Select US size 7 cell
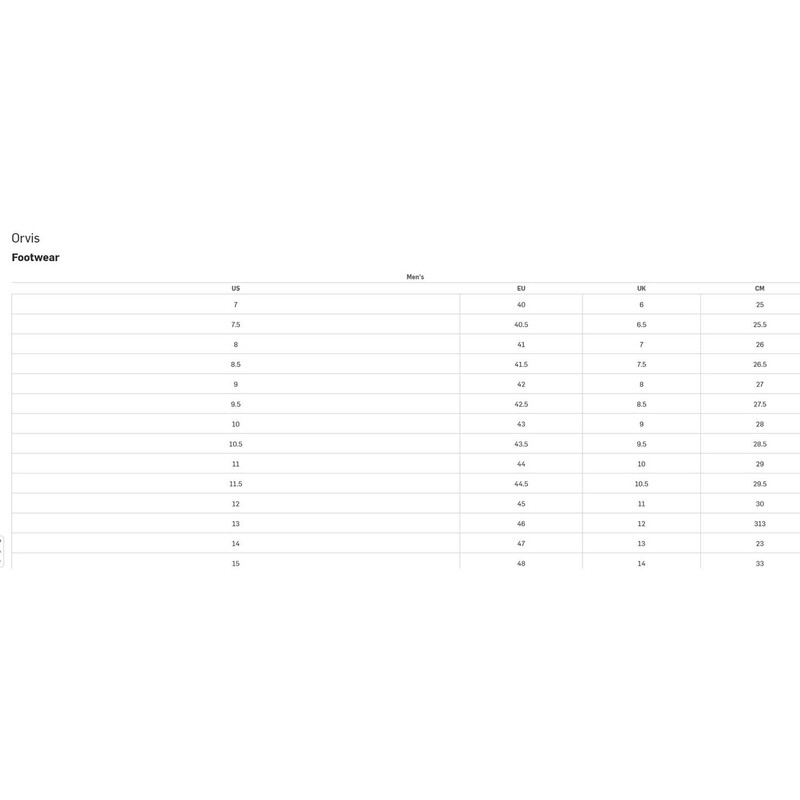 235,304
